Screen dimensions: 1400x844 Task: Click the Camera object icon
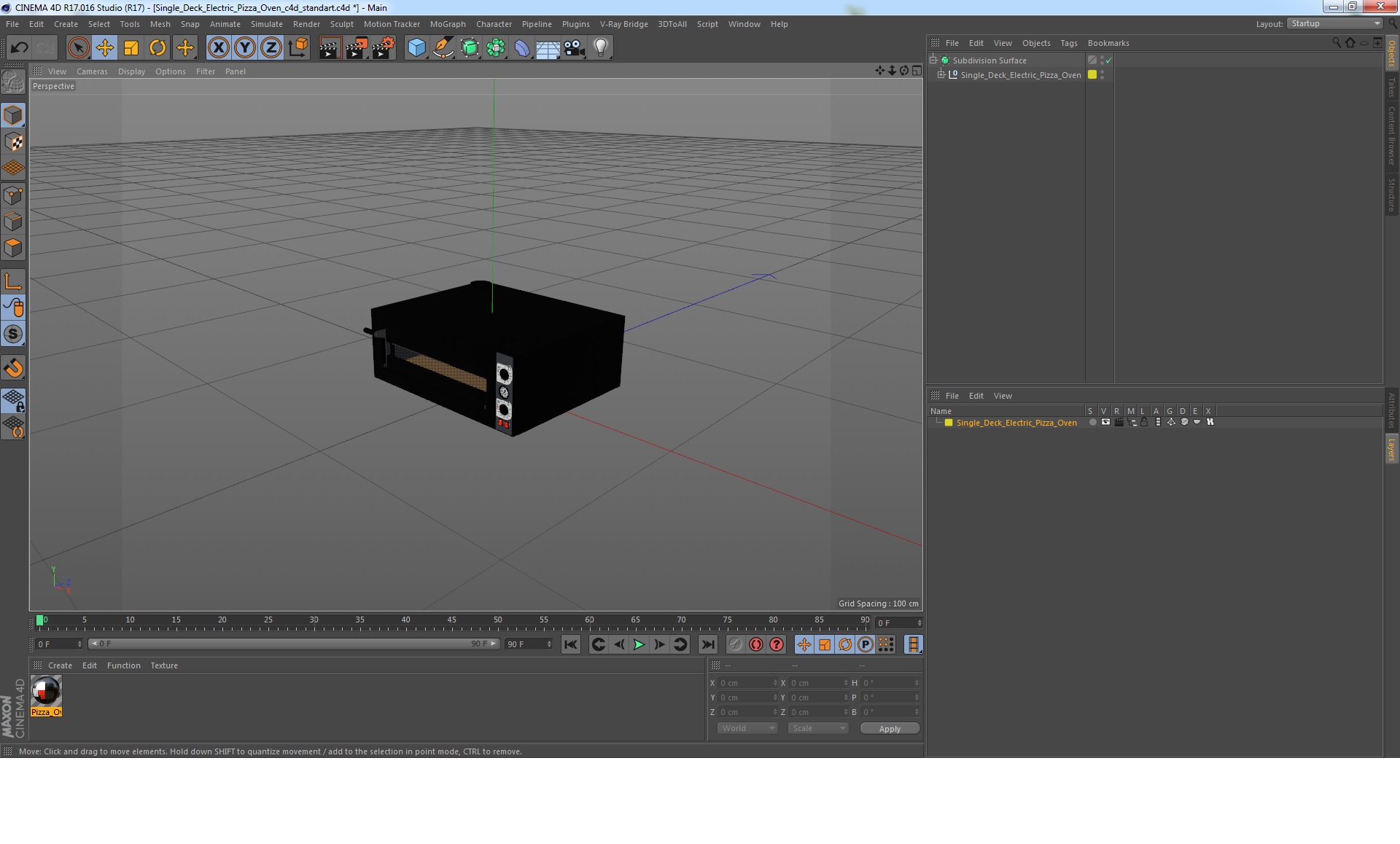pyautogui.click(x=574, y=48)
